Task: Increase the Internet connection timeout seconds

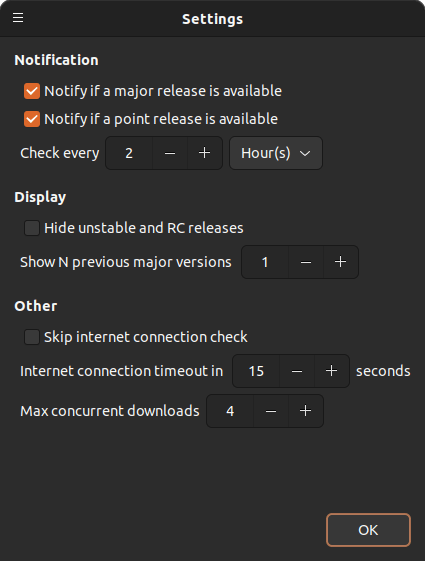Action: coord(332,371)
